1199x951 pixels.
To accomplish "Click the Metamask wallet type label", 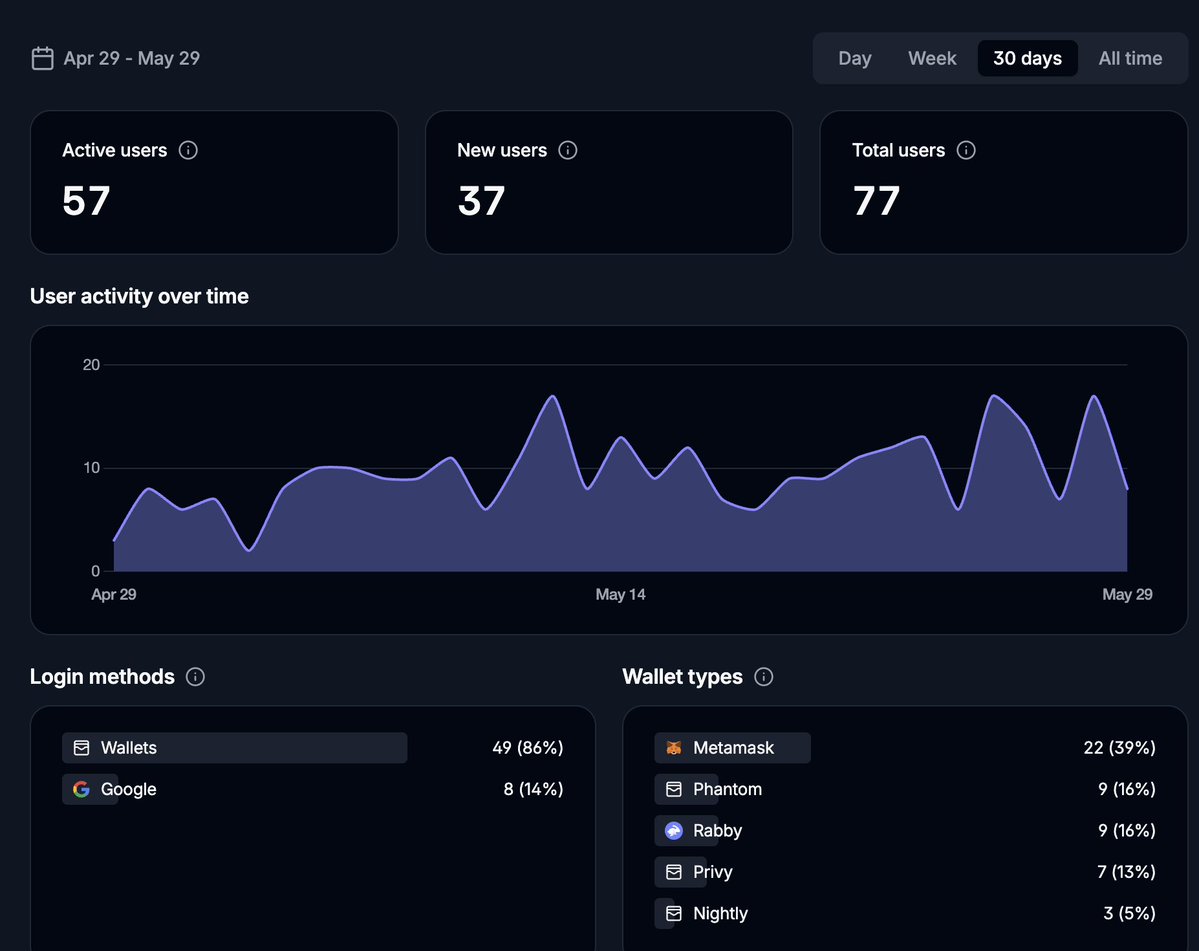I will pos(733,748).
